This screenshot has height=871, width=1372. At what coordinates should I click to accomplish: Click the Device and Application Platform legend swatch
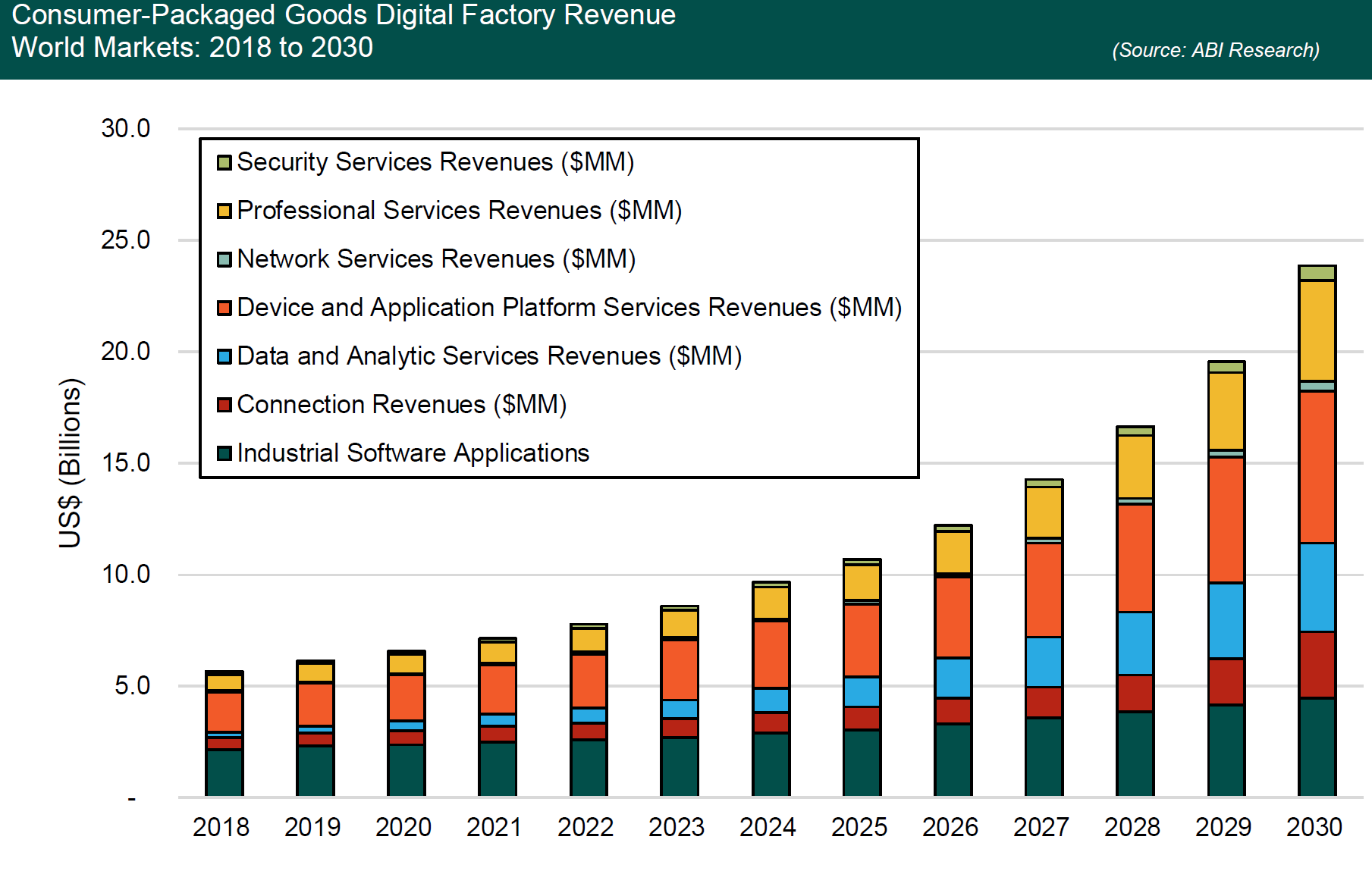coord(224,309)
